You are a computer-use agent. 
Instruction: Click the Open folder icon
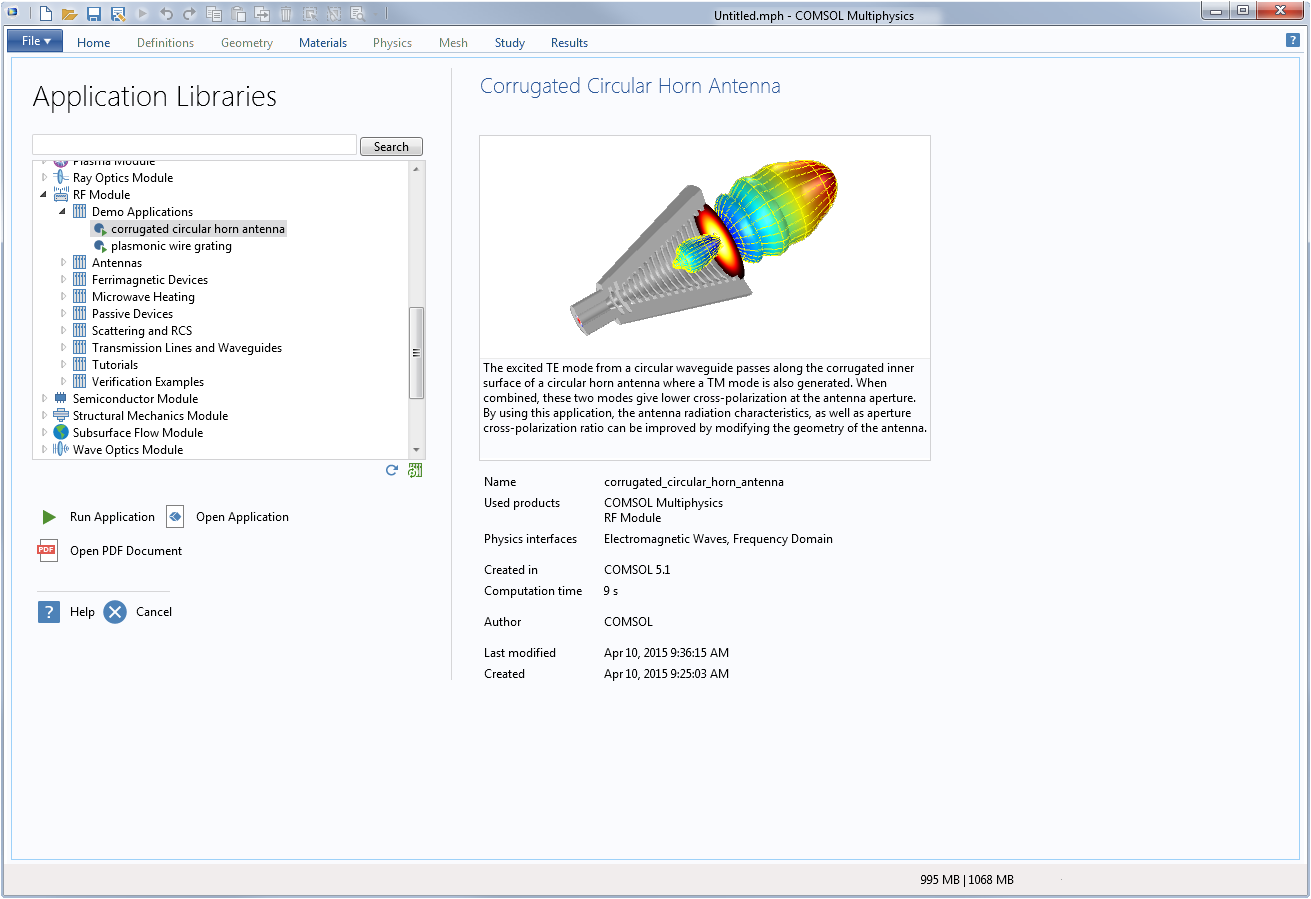[69, 14]
